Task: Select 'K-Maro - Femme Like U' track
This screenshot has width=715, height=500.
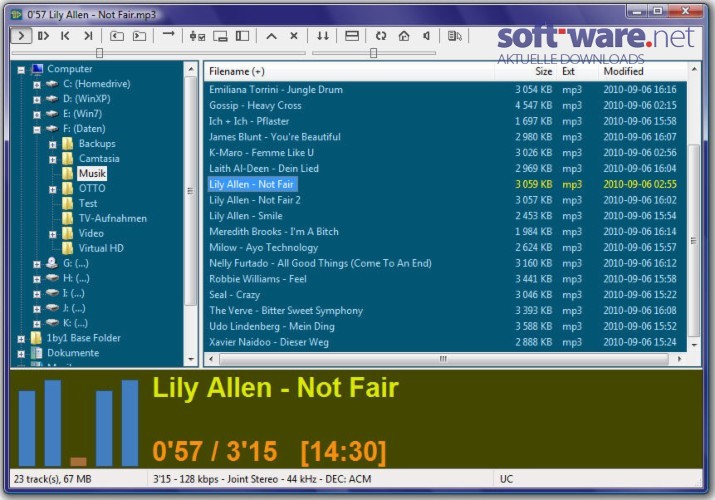Action: (x=261, y=153)
